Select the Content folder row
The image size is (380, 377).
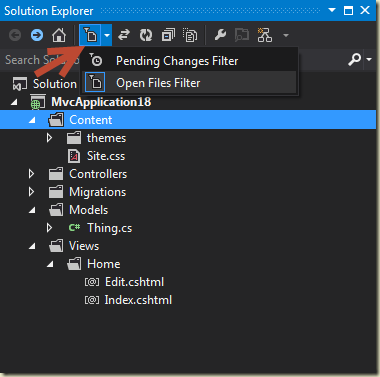[188, 120]
